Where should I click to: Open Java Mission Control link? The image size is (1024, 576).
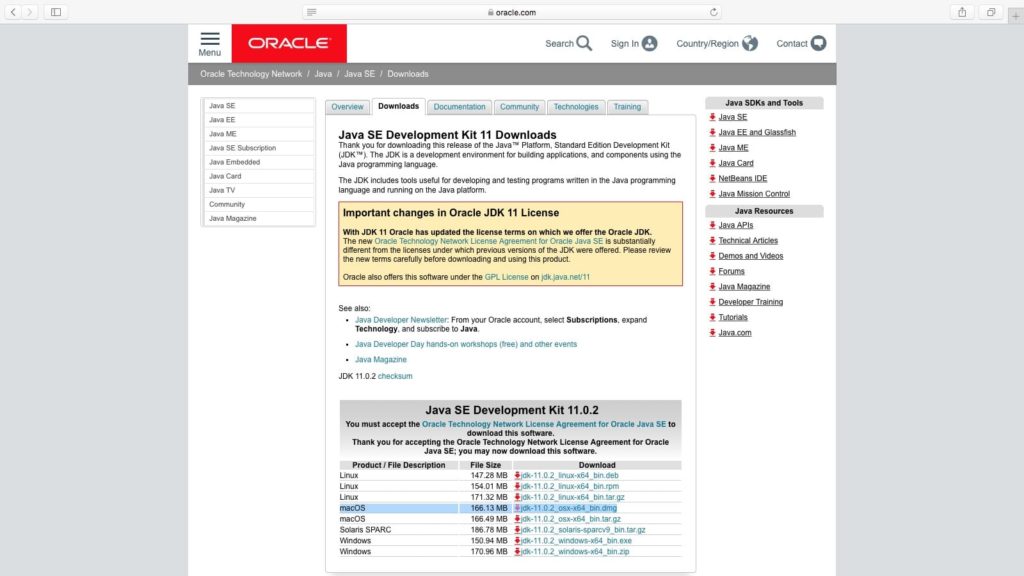754,194
